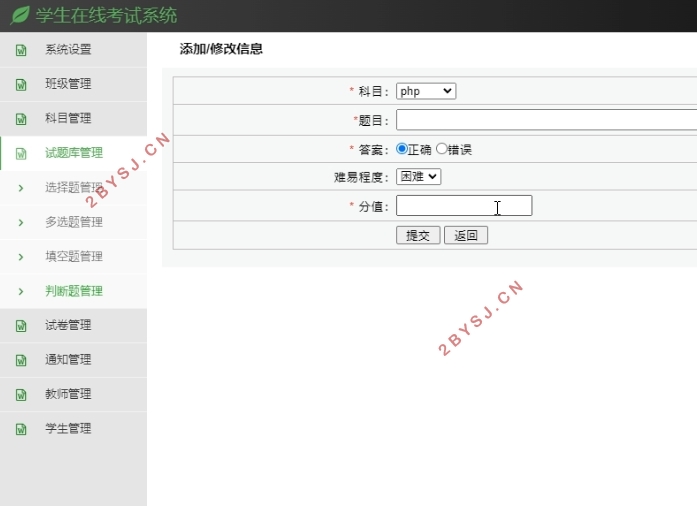Click the 教师管理 document icon

click(x=21, y=394)
